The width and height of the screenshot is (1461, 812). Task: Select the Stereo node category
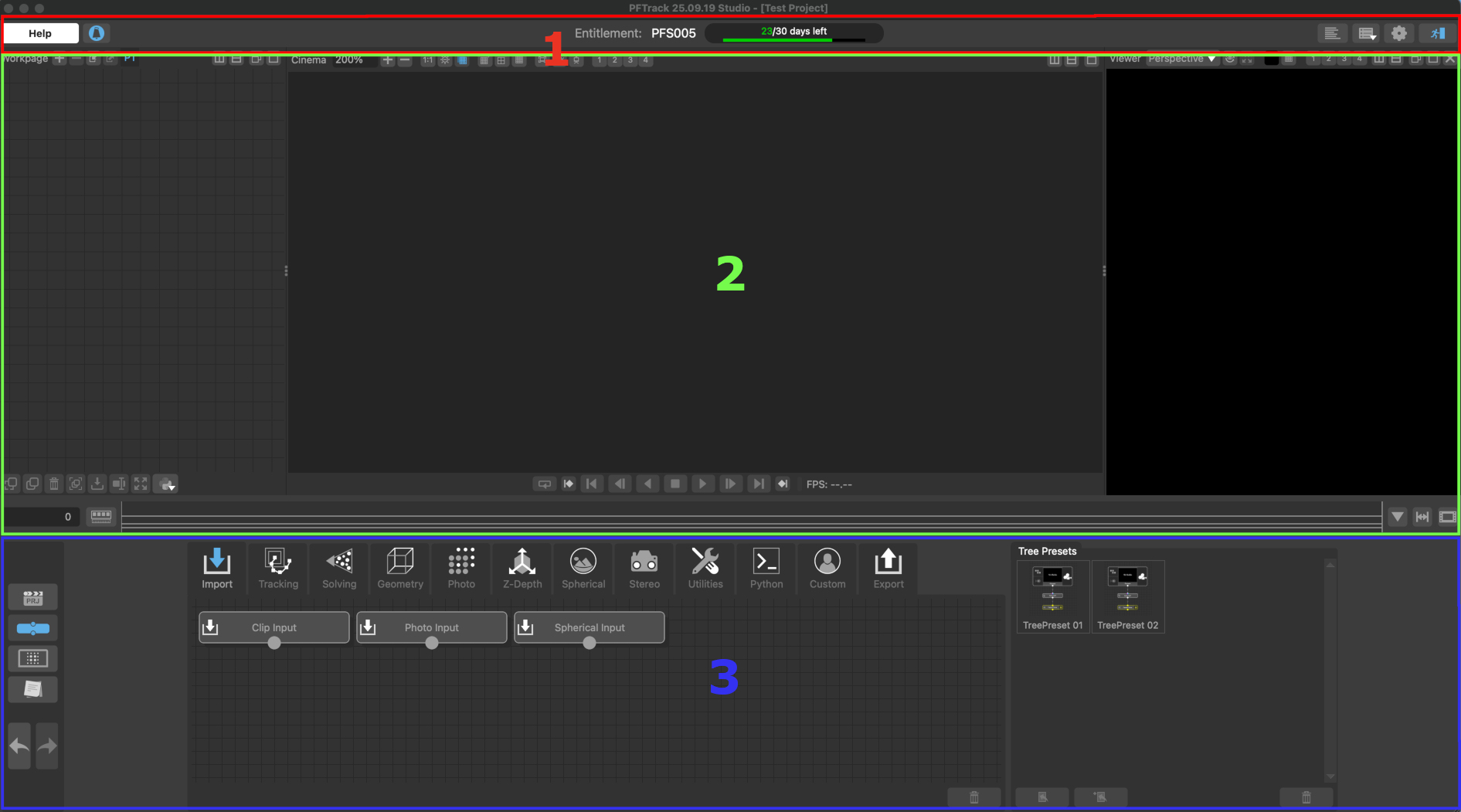click(644, 569)
